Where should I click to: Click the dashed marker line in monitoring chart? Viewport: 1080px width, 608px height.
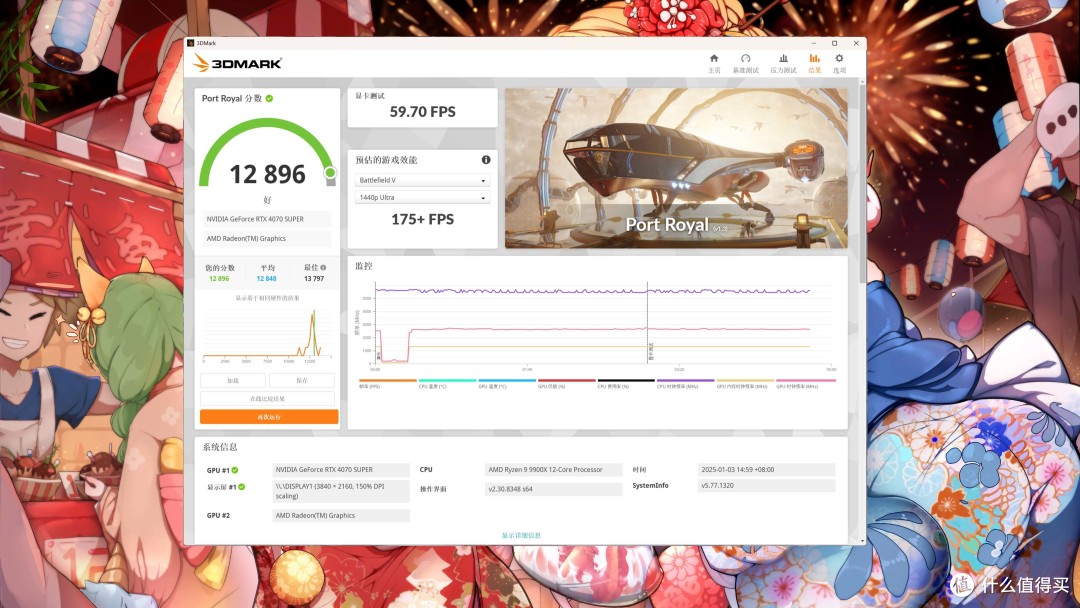pos(647,322)
